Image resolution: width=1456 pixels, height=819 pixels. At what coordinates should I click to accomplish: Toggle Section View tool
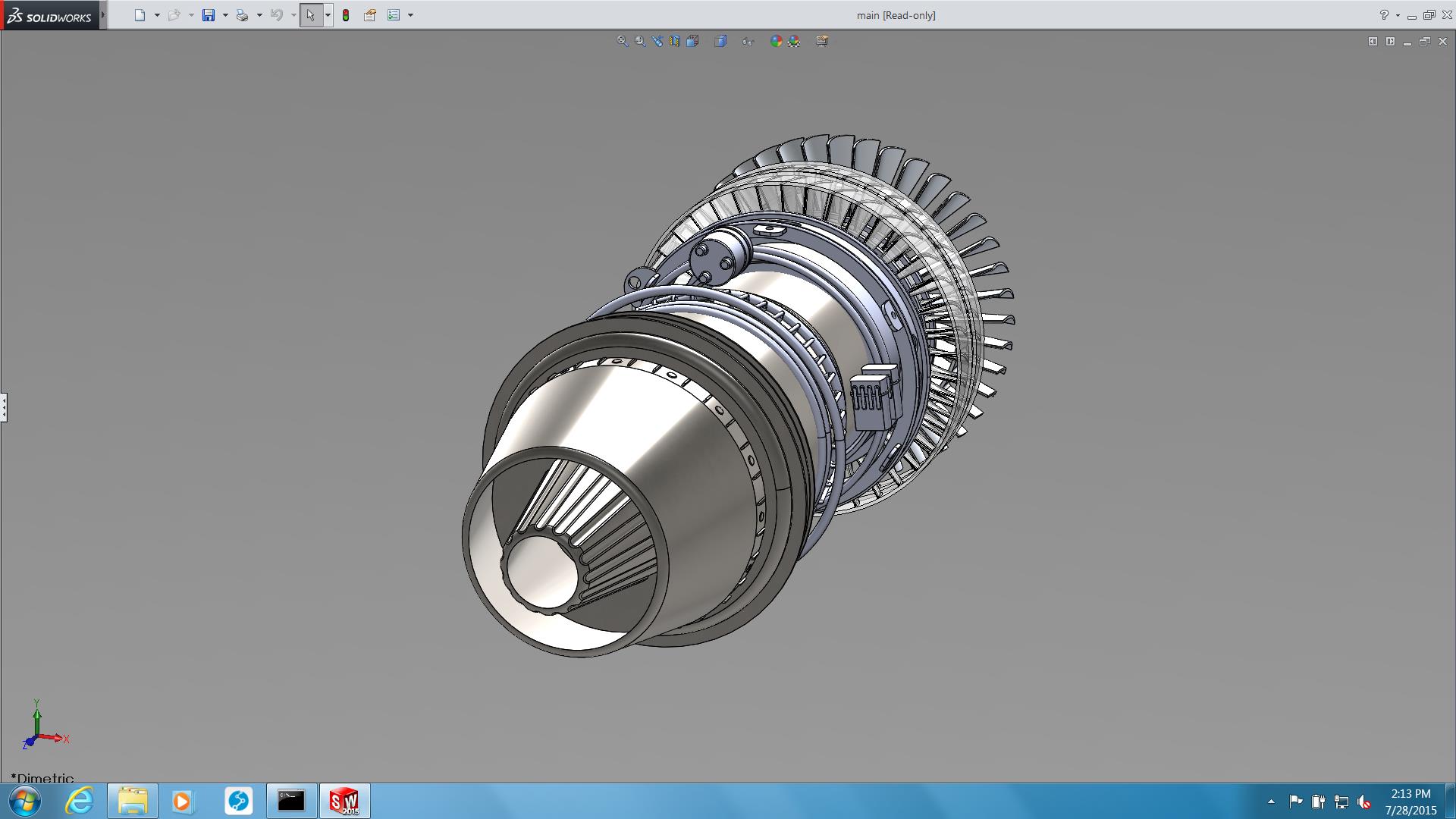pos(675,41)
